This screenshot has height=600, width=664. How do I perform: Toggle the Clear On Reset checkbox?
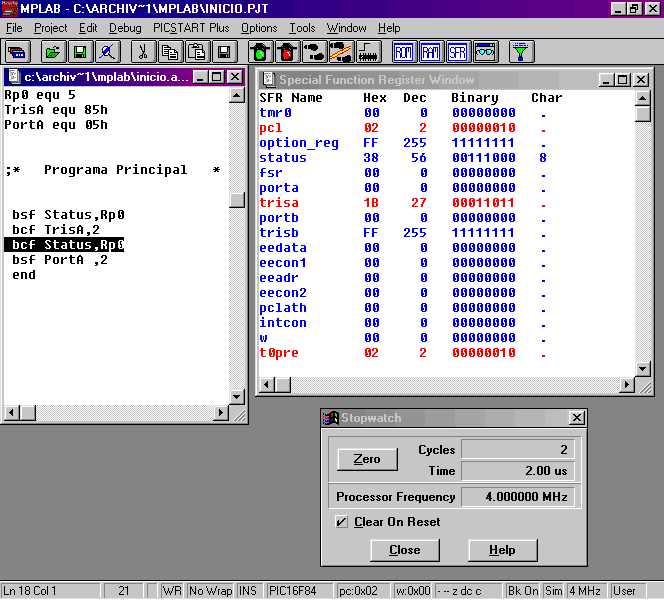[342, 522]
